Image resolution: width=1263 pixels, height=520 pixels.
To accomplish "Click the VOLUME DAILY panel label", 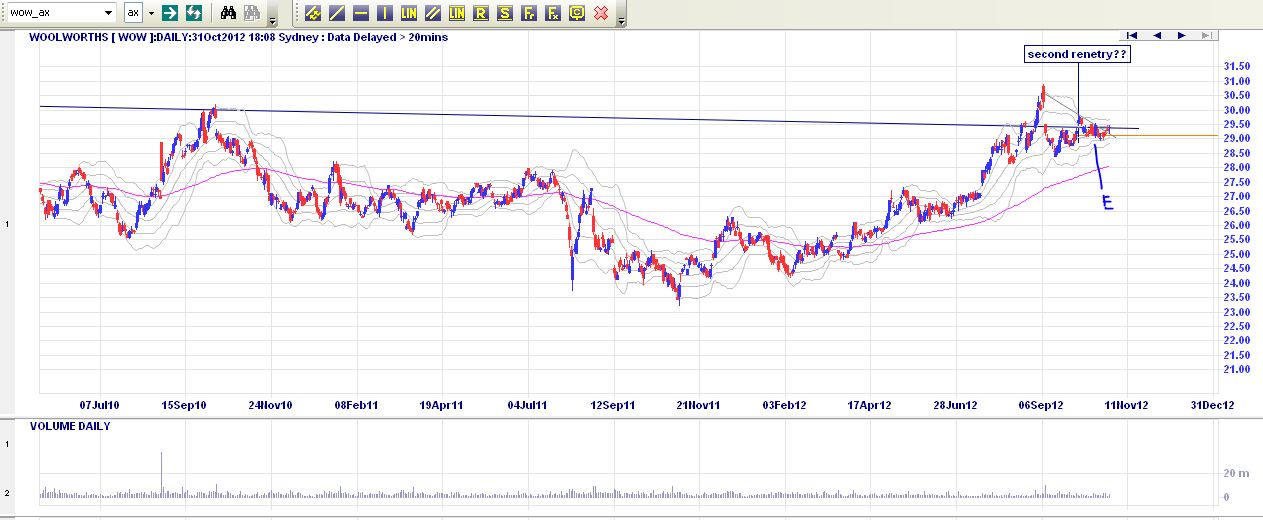I will pos(70,426).
